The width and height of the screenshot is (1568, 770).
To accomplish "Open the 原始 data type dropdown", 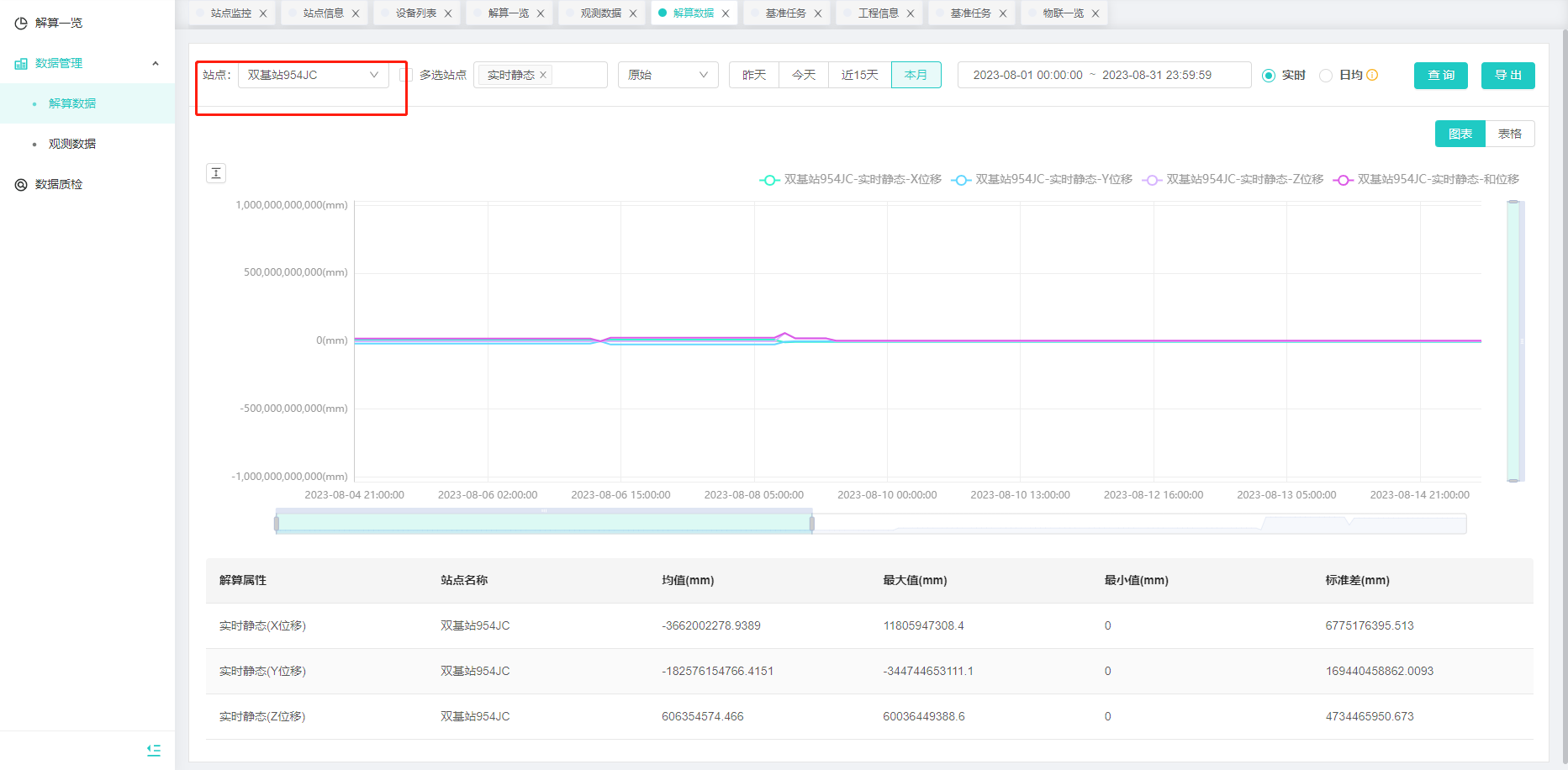I will (668, 75).
